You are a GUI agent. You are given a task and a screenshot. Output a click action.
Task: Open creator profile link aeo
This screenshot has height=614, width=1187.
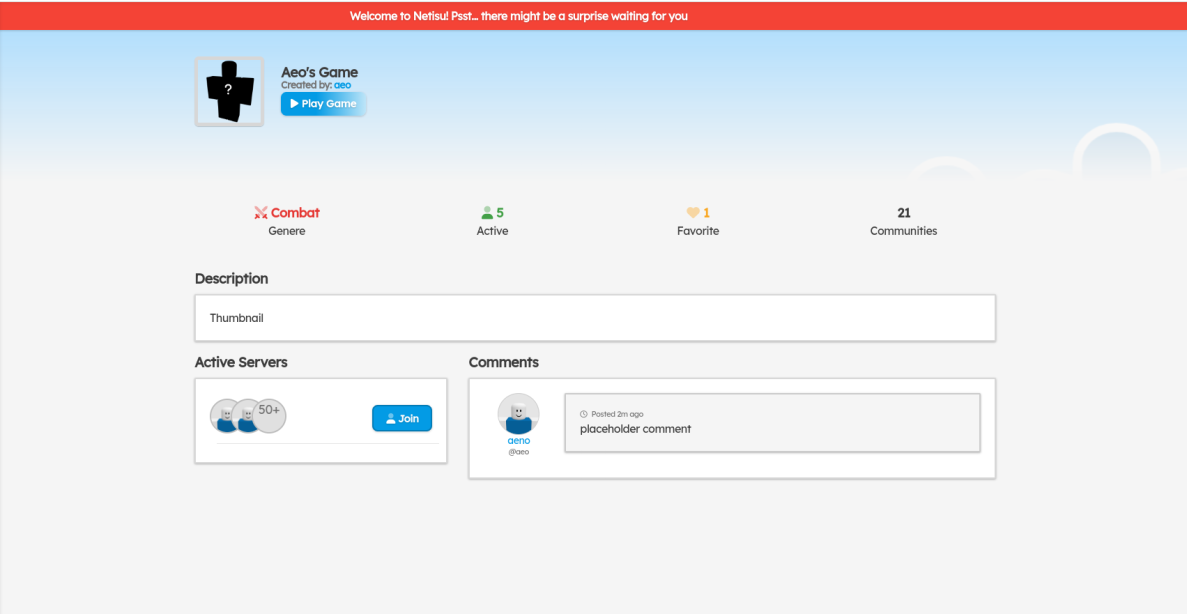point(342,86)
